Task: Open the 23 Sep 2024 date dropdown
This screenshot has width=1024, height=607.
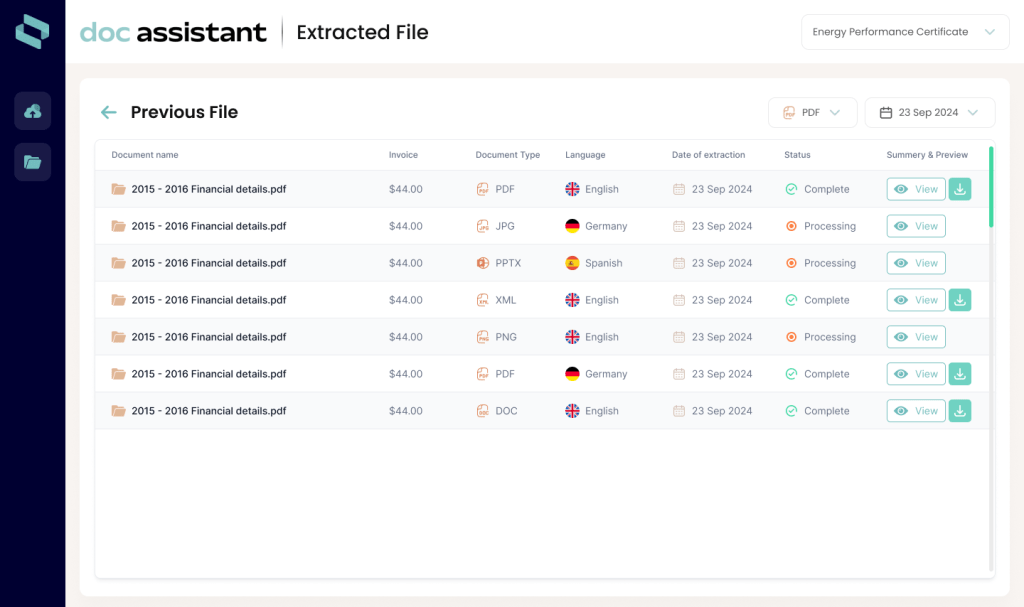Action: coord(929,113)
